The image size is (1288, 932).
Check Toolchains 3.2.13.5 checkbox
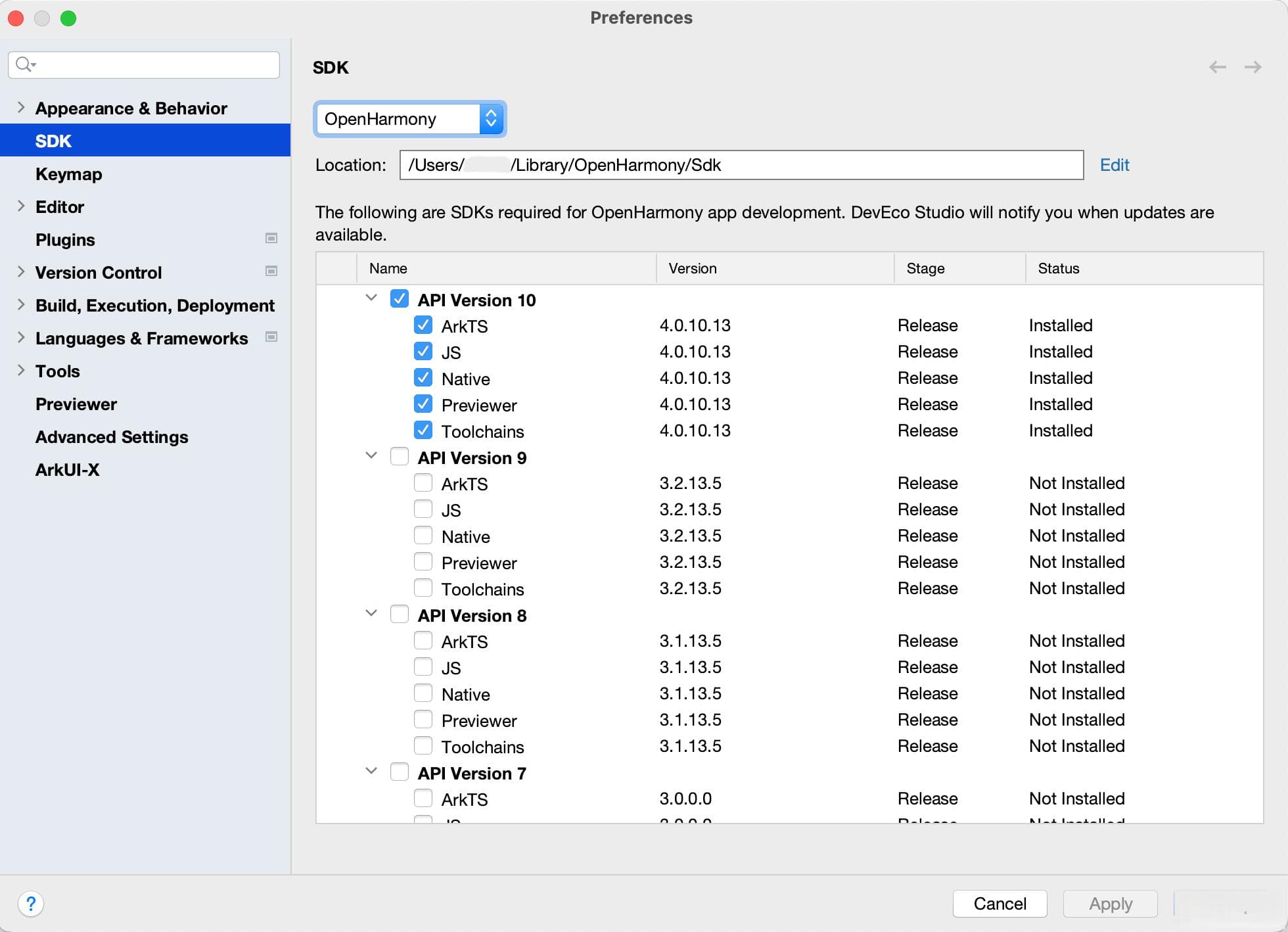pos(423,588)
